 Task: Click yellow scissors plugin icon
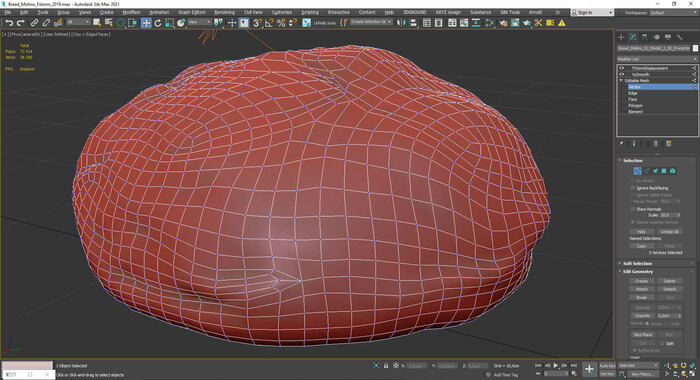pyautogui.click(x=538, y=22)
